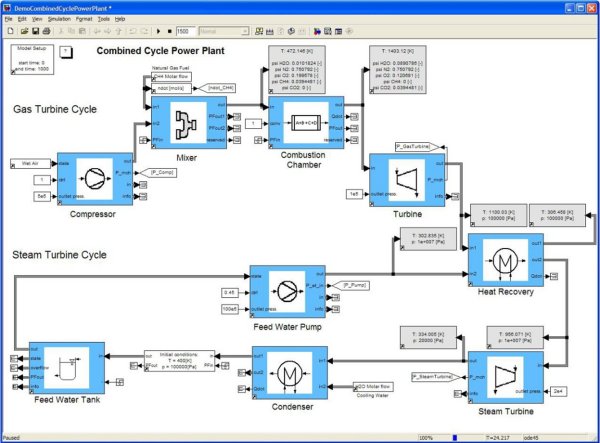600x443 pixels.
Task: Open the View menu
Action: [37, 19]
